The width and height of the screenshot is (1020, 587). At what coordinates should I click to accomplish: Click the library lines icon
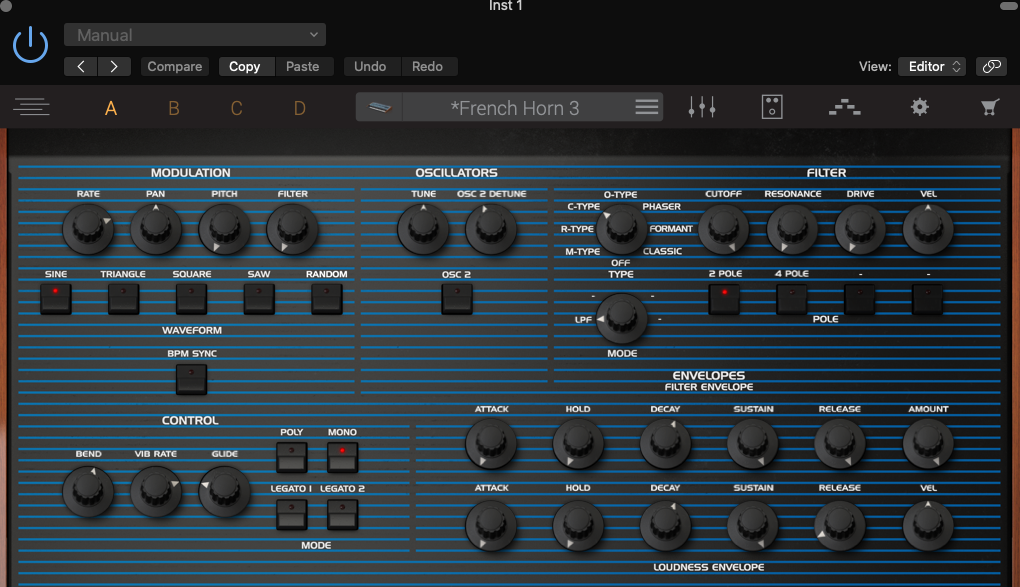(32, 108)
